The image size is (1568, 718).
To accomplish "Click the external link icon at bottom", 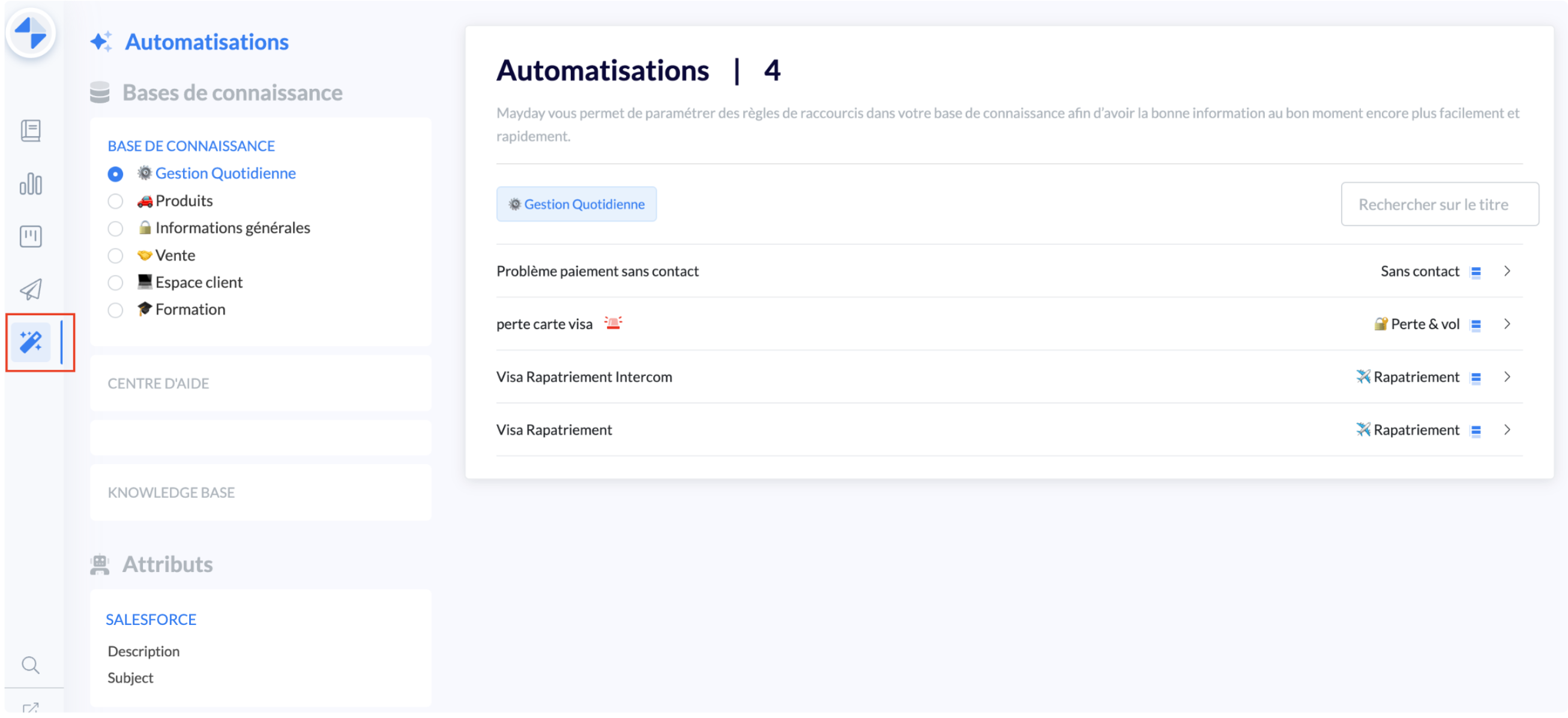I will pos(31,709).
